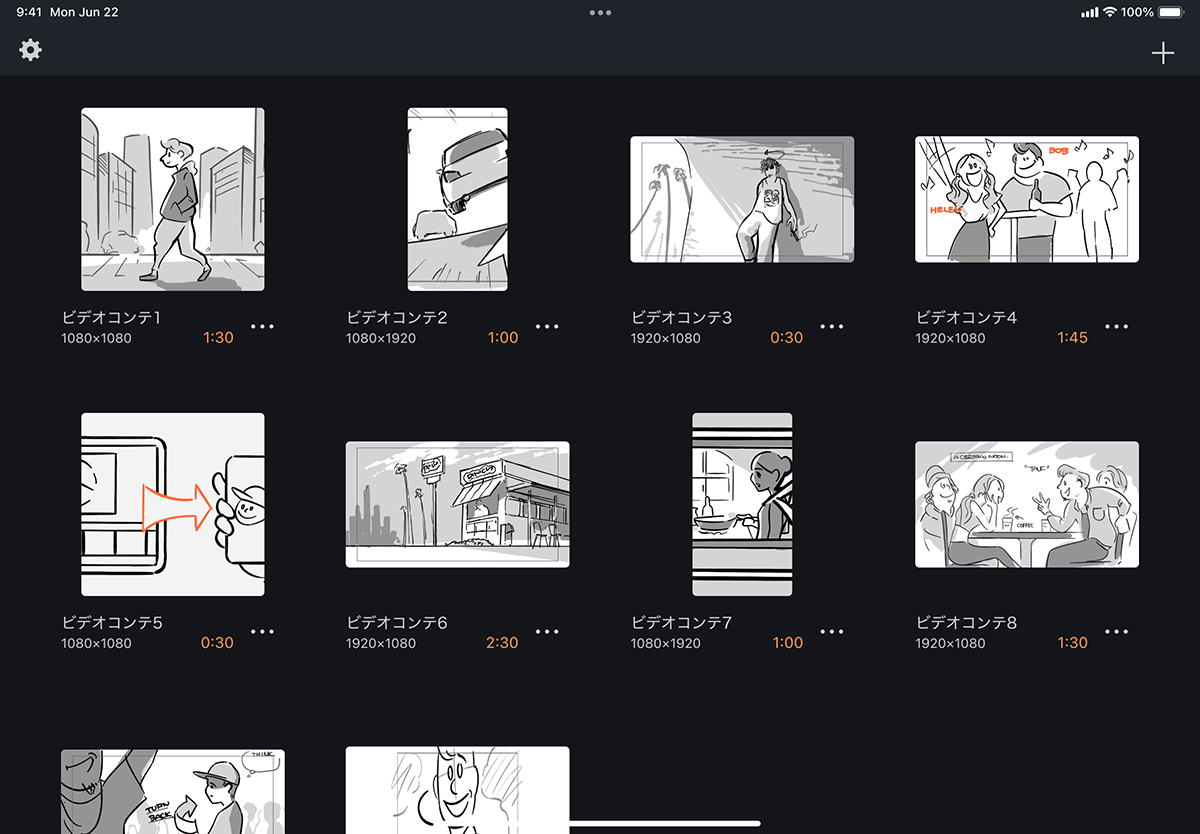Open the ビデオコンテ5 storyboard with orange arrow
Screen dimensions: 1200x834
point(171,503)
